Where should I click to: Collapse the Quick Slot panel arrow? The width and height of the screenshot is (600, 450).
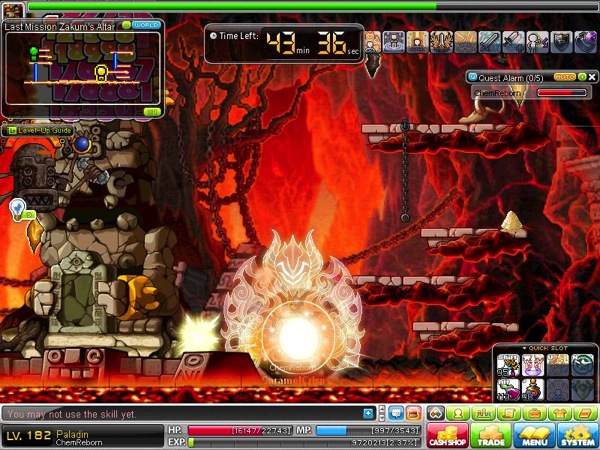click(x=524, y=348)
